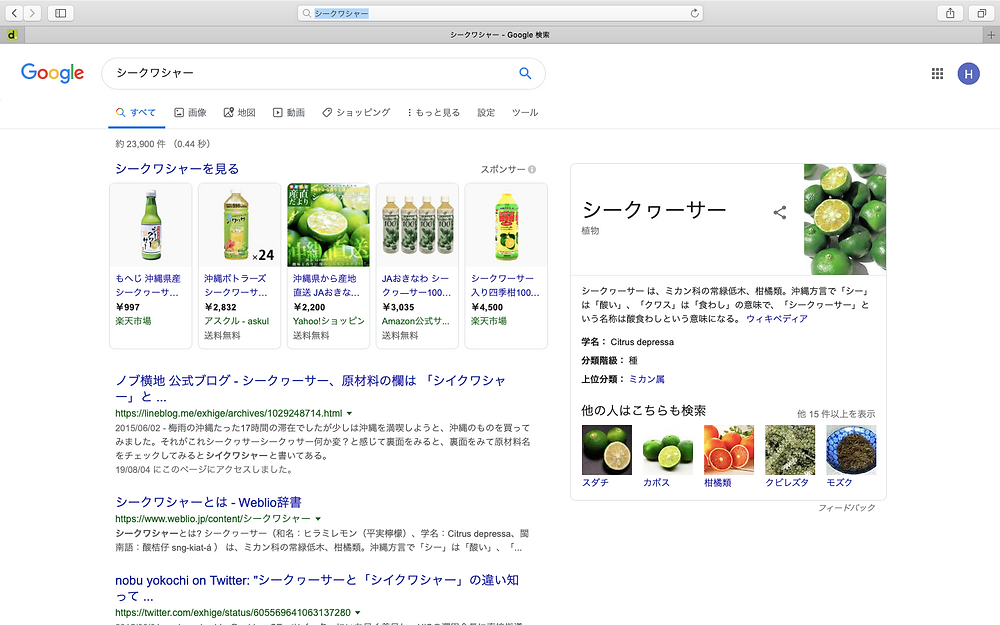Open the シークワシャーを見る heading link

pyautogui.click(x=177, y=168)
